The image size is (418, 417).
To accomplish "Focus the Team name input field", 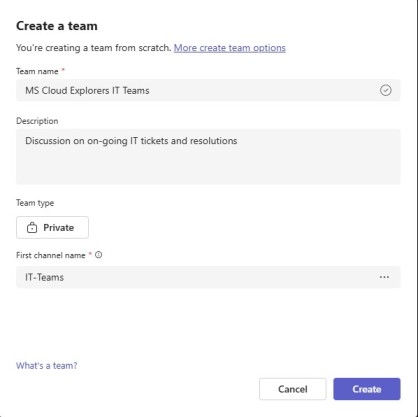I will click(x=208, y=90).
